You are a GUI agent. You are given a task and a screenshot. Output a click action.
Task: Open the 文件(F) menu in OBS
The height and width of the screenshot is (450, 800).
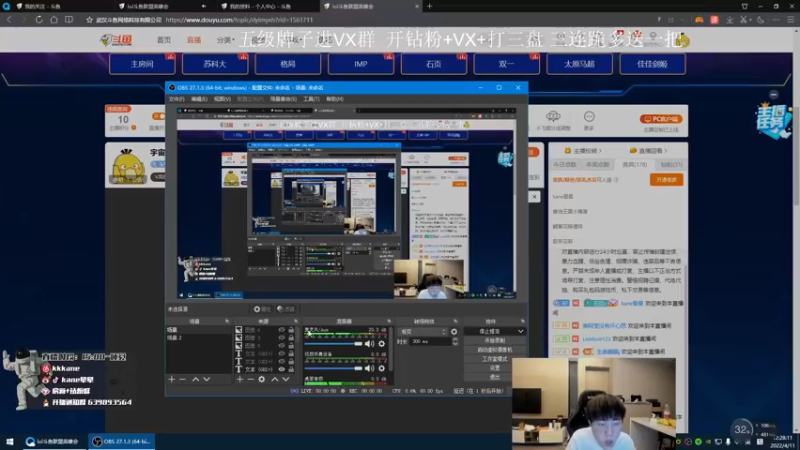tap(177, 99)
